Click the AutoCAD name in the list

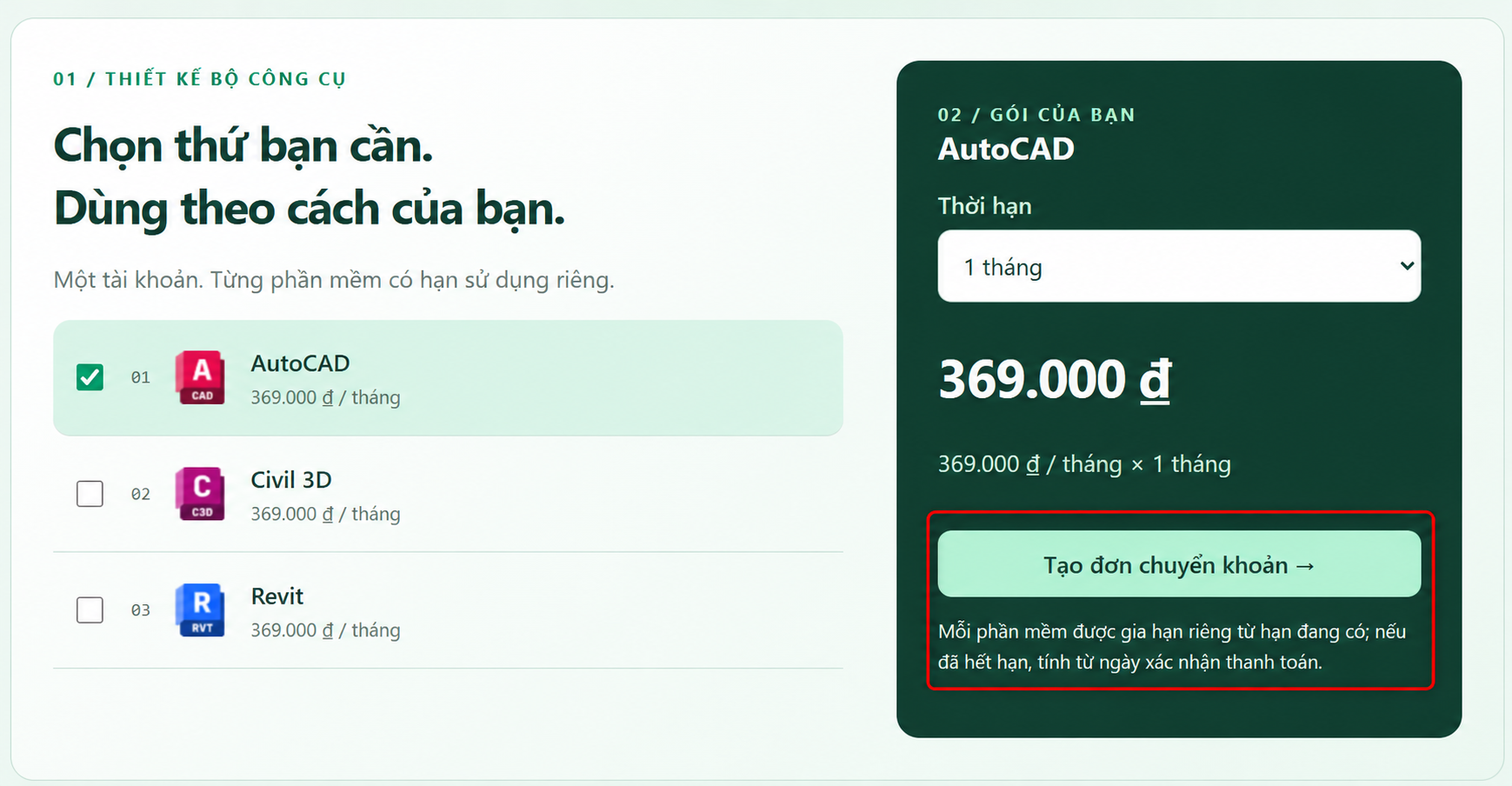[300, 363]
